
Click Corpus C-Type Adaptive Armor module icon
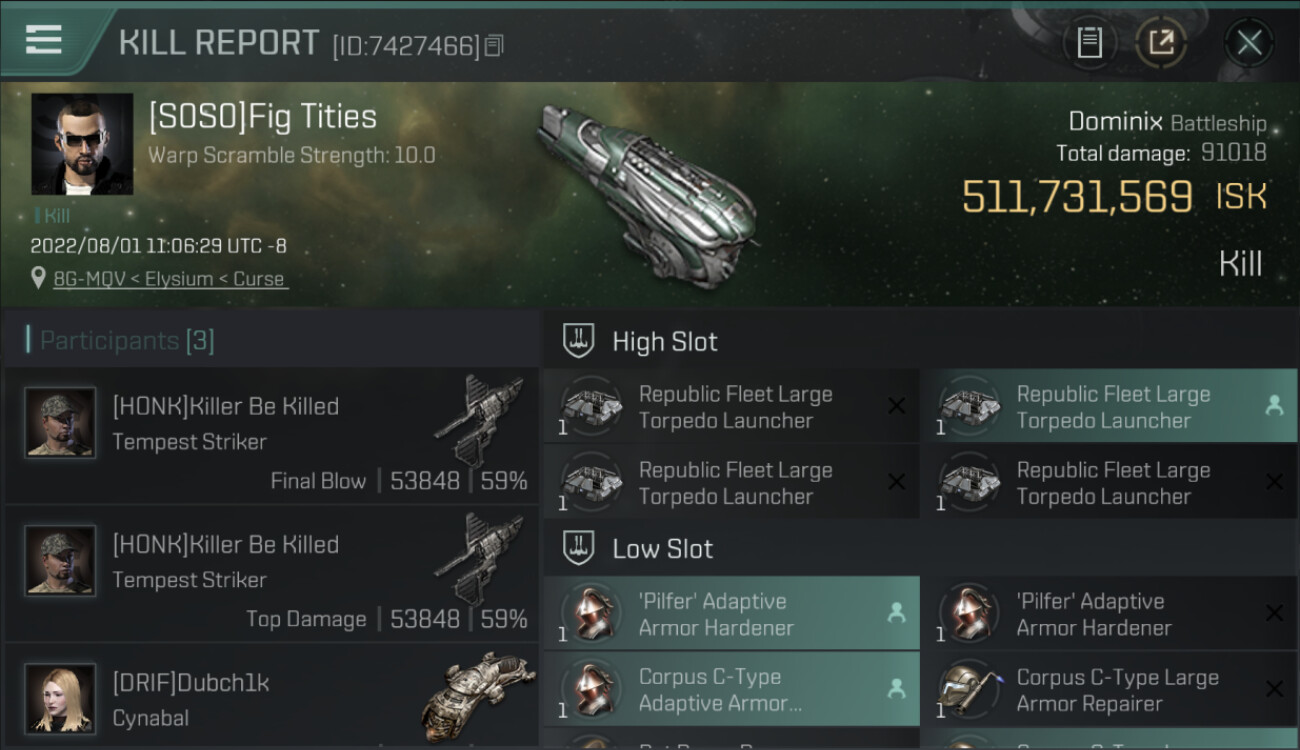(589, 690)
